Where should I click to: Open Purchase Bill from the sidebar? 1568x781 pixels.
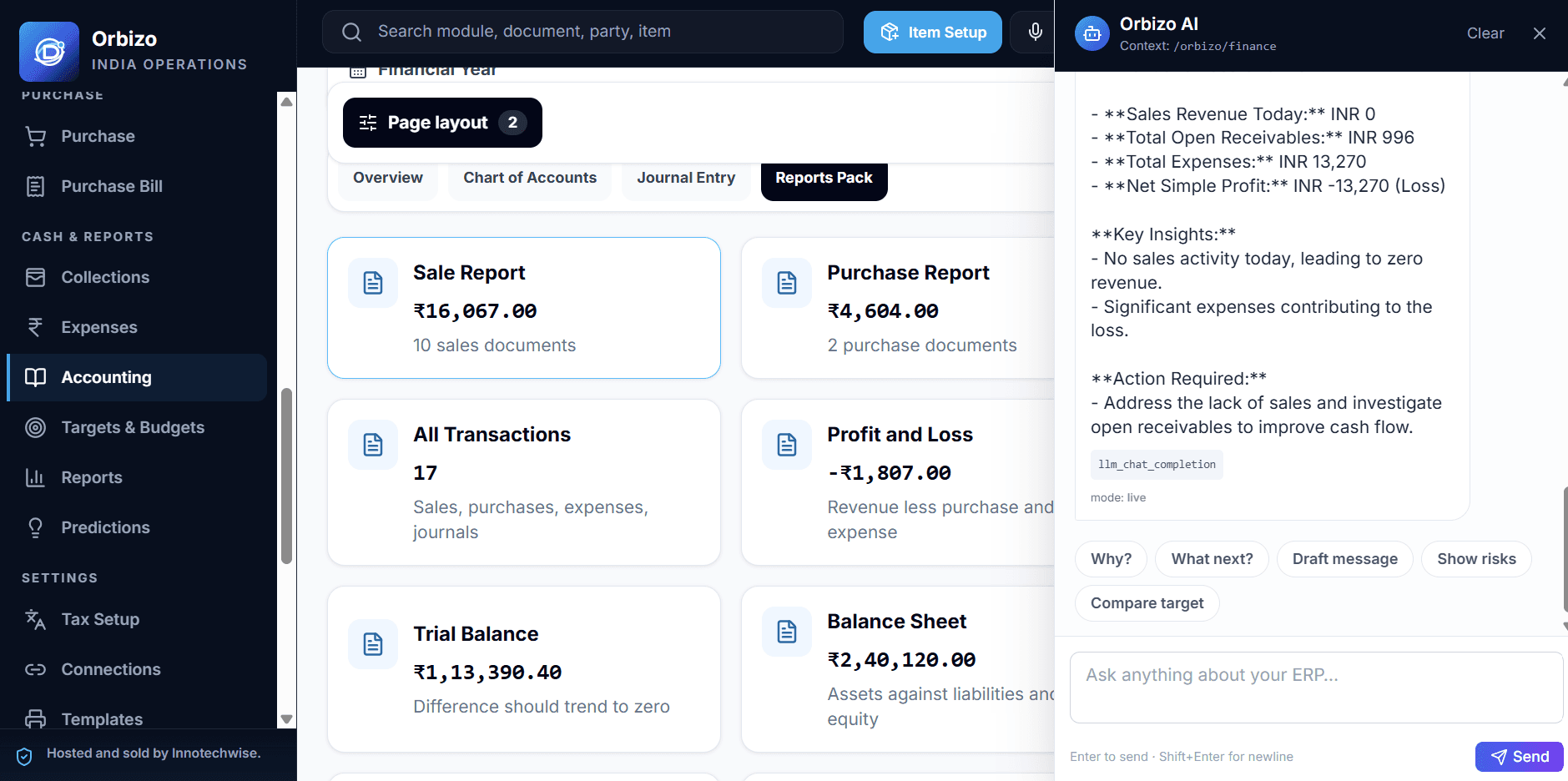click(x=137, y=186)
